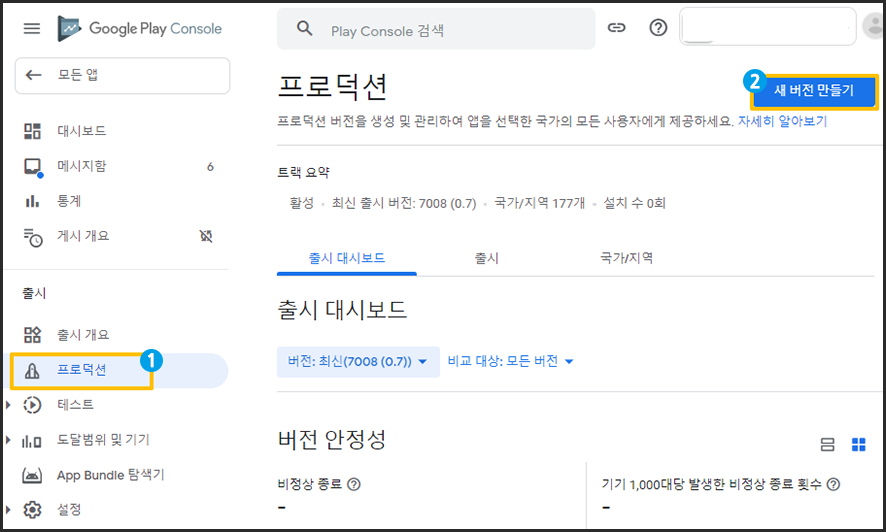
Task: Open 대시보드 in the sidebar
Action: coord(80,131)
